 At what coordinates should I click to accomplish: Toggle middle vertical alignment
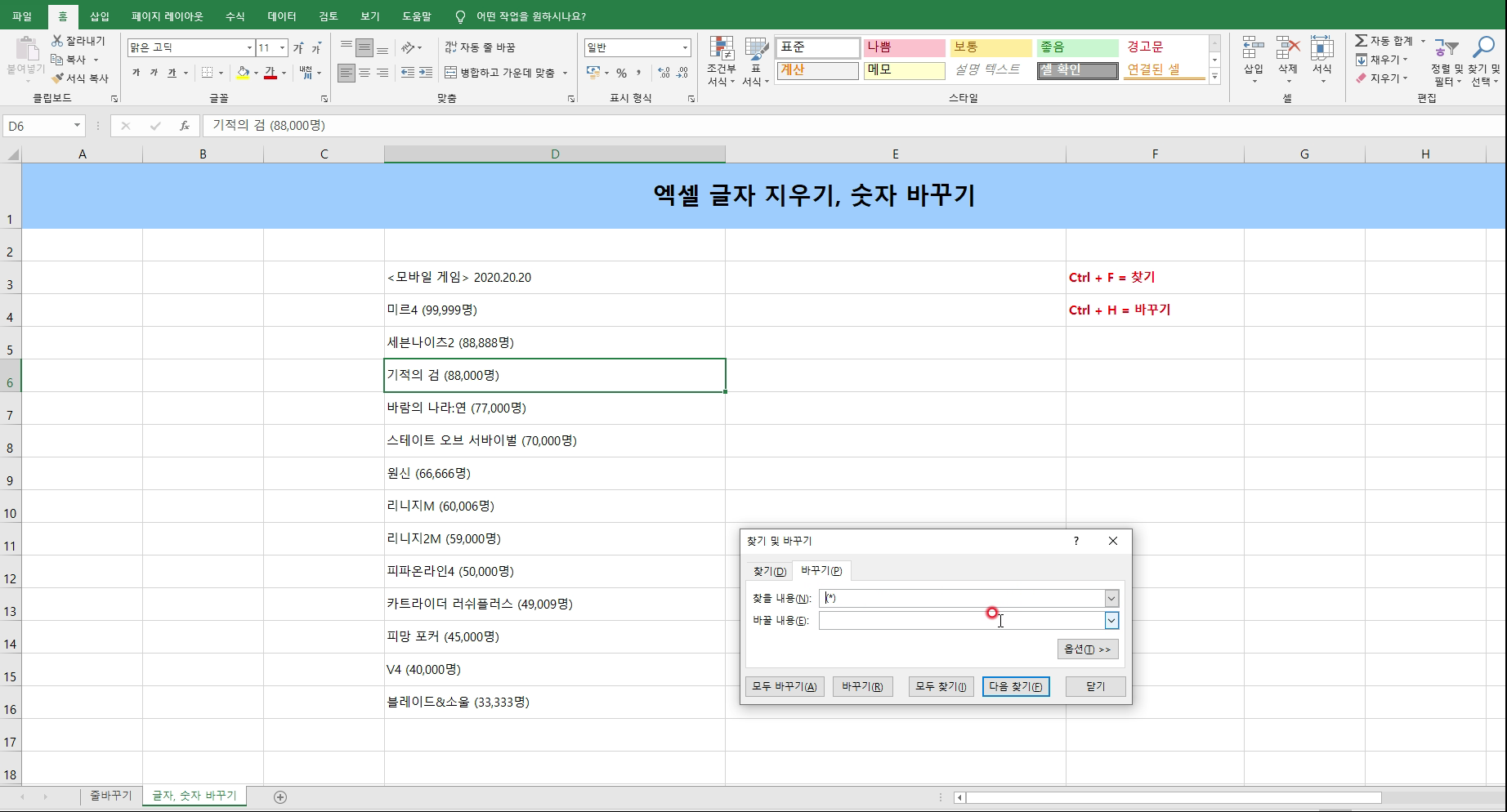[364, 47]
